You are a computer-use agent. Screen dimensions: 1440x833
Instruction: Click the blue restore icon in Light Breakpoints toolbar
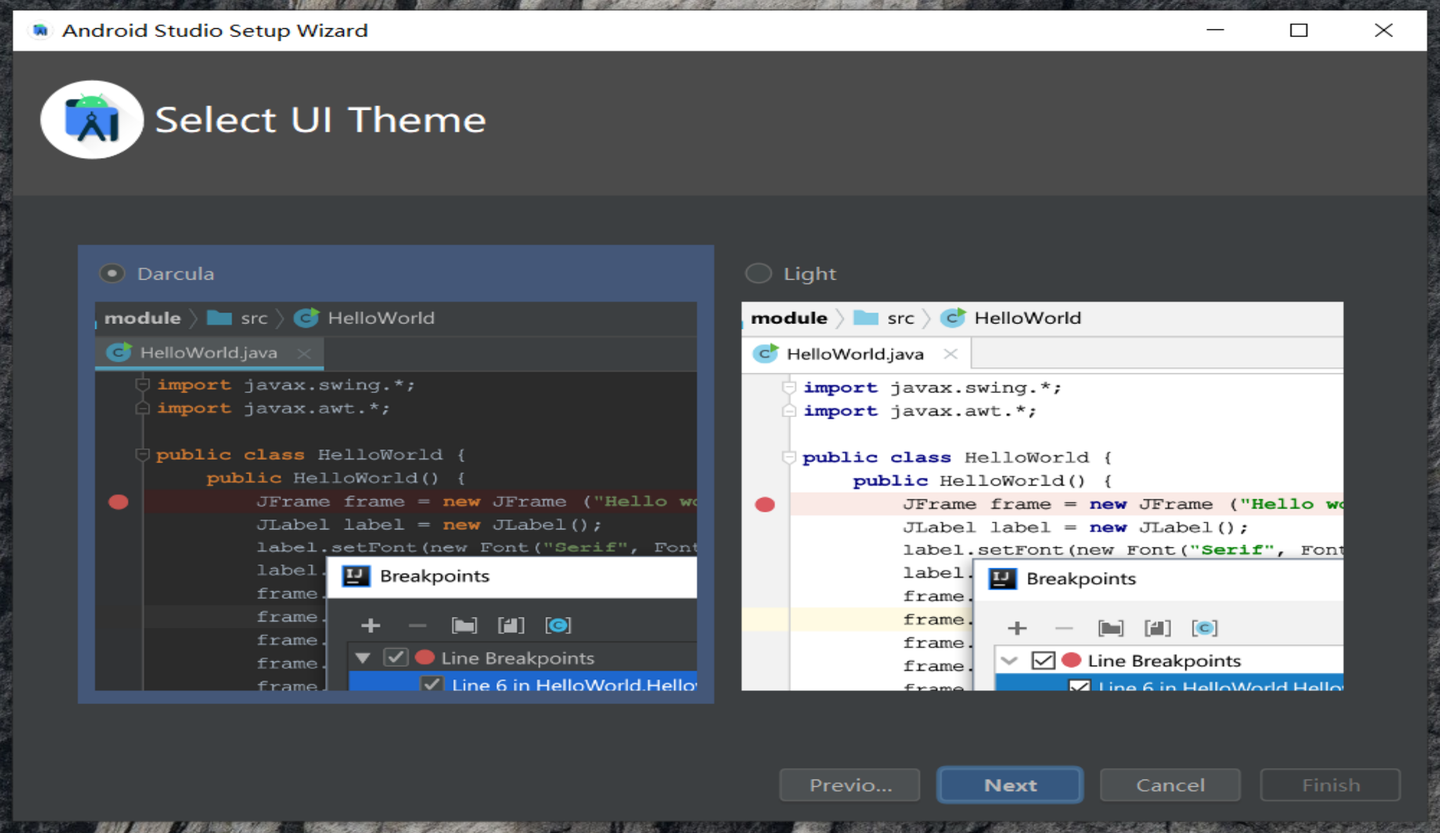tap(1205, 628)
